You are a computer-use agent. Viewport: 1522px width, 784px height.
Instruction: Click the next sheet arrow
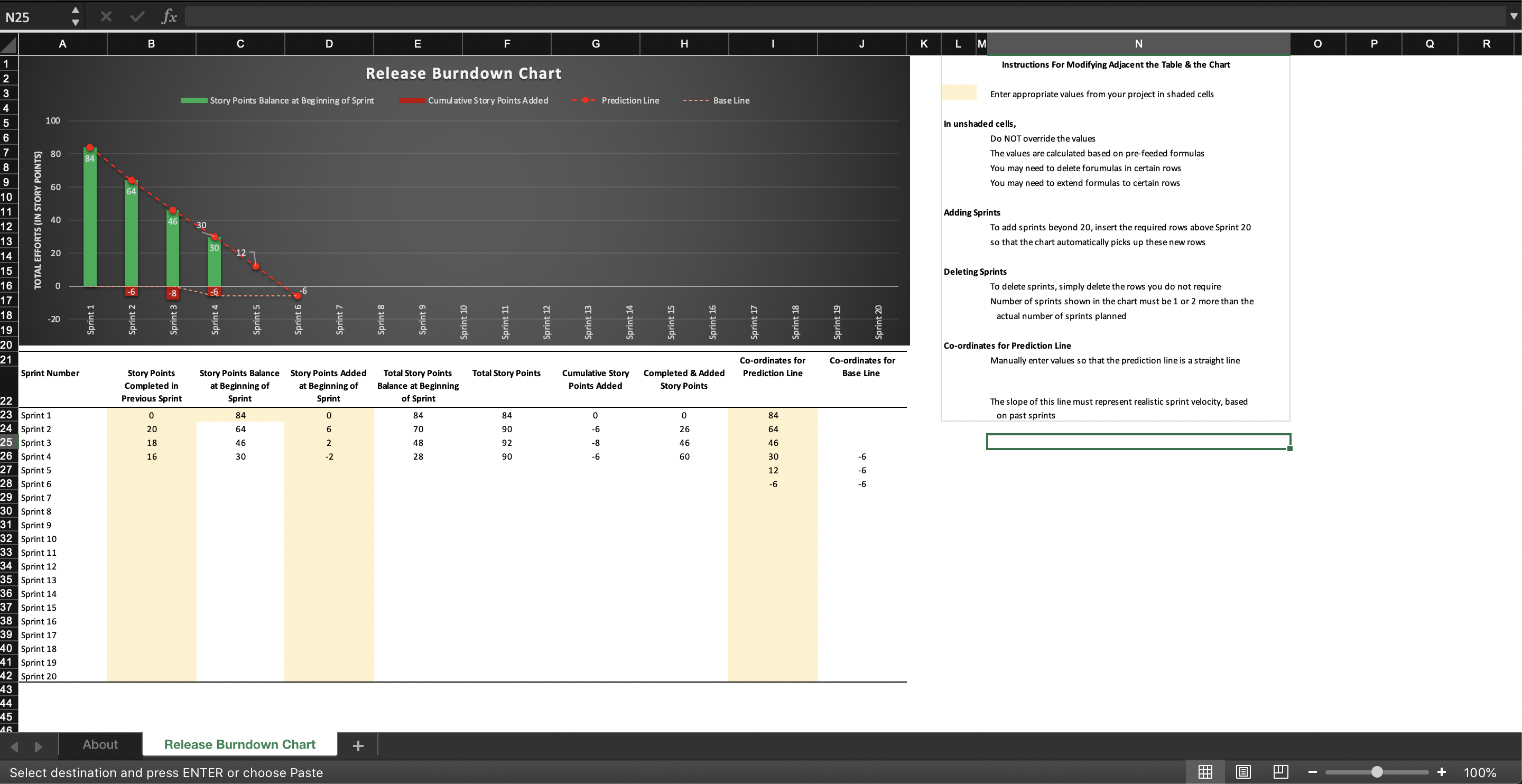coord(39,746)
